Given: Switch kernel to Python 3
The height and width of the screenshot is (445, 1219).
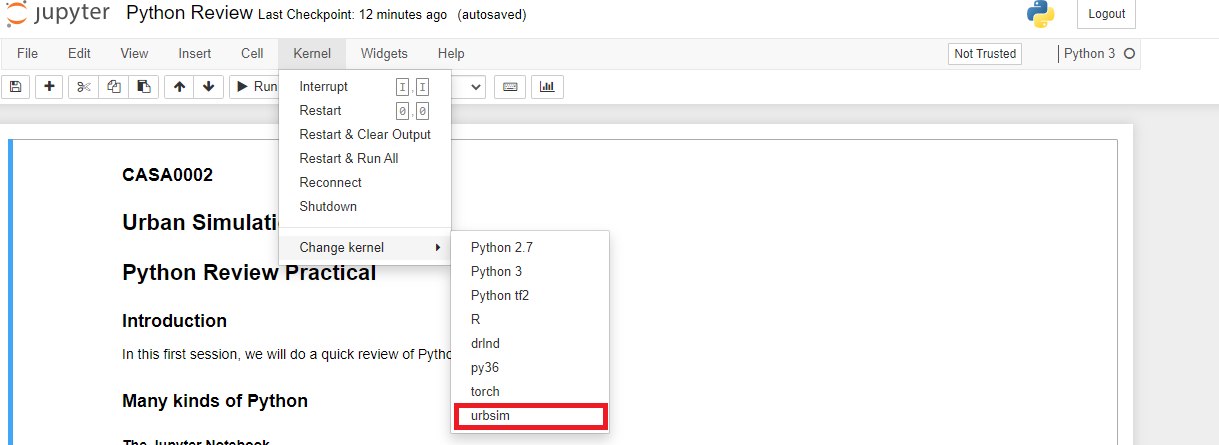Looking at the screenshot, I should [530, 272].
